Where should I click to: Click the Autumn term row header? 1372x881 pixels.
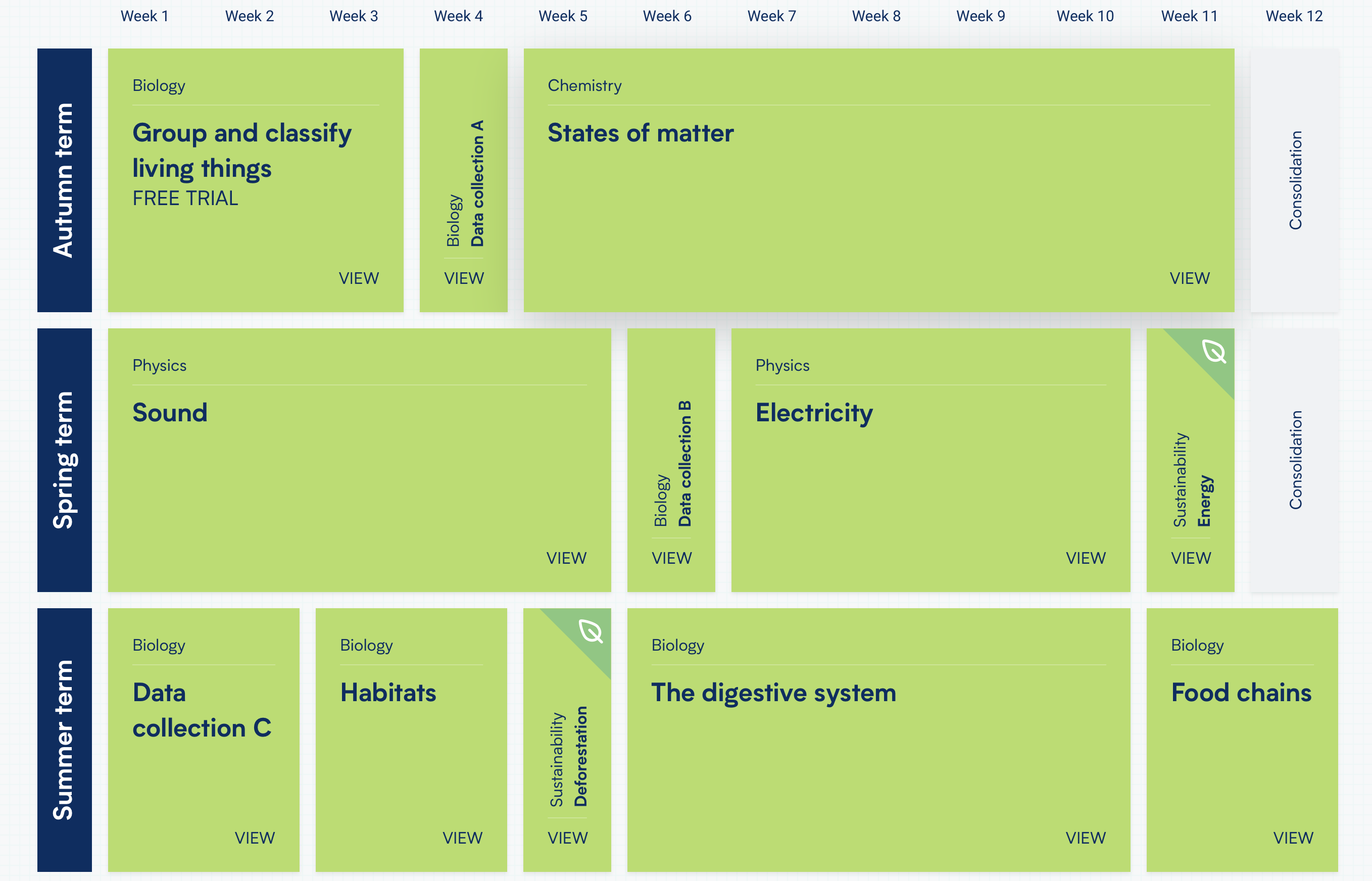pyautogui.click(x=65, y=180)
